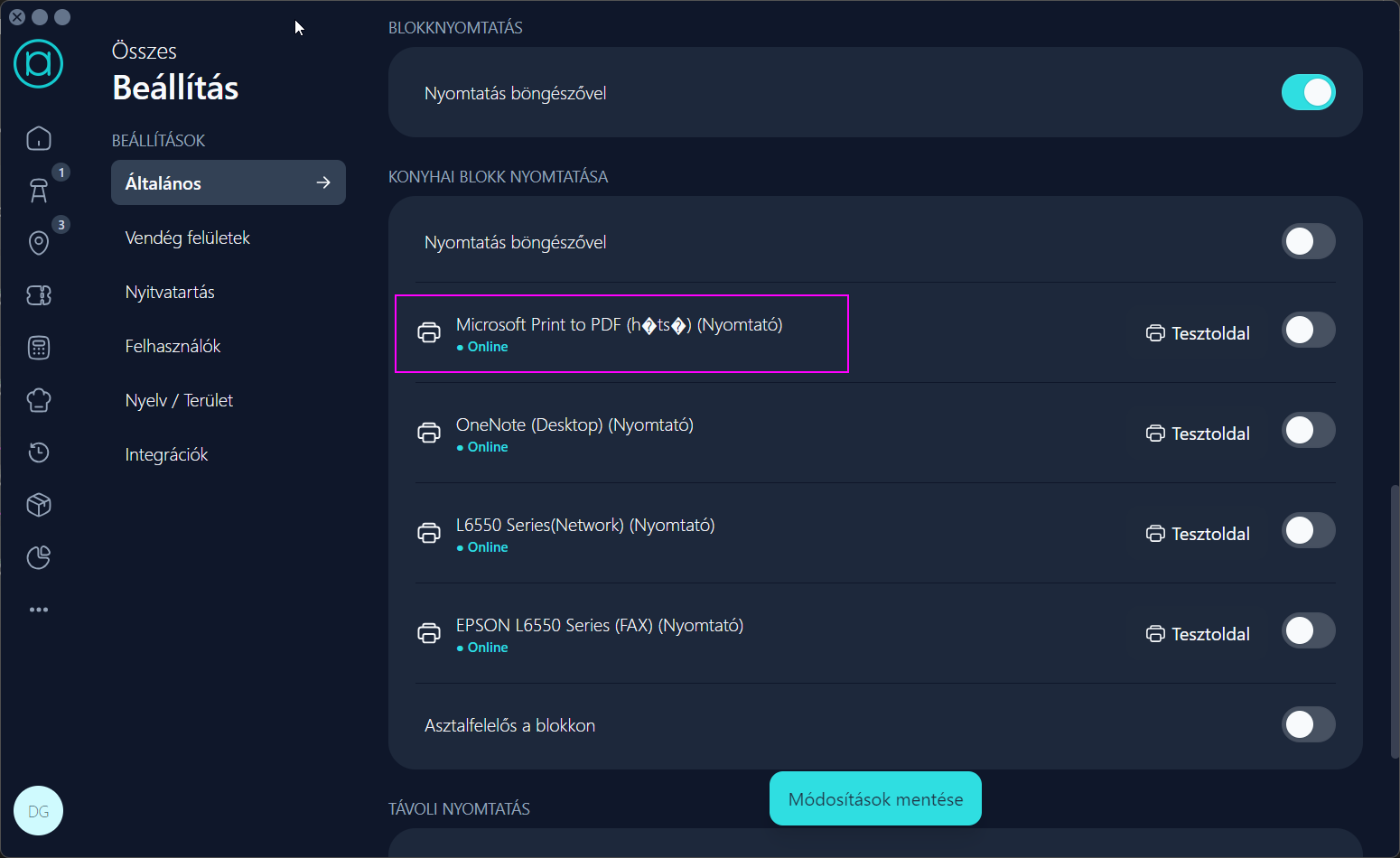This screenshot has width=1400, height=858.
Task: Disable Nyomtatás böngészővel under Blokknyomtatás
Action: [x=1308, y=92]
